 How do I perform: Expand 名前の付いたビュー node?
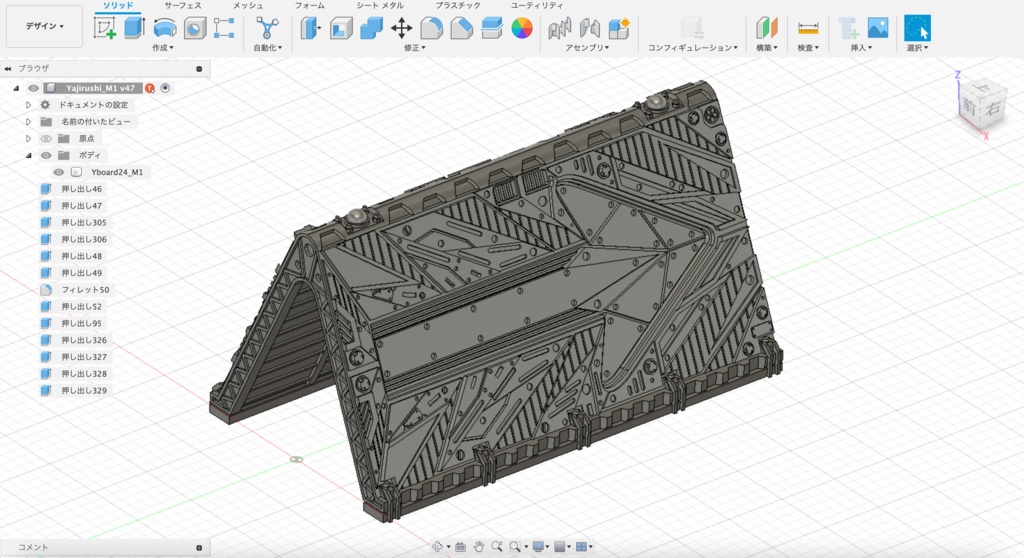coord(28,122)
